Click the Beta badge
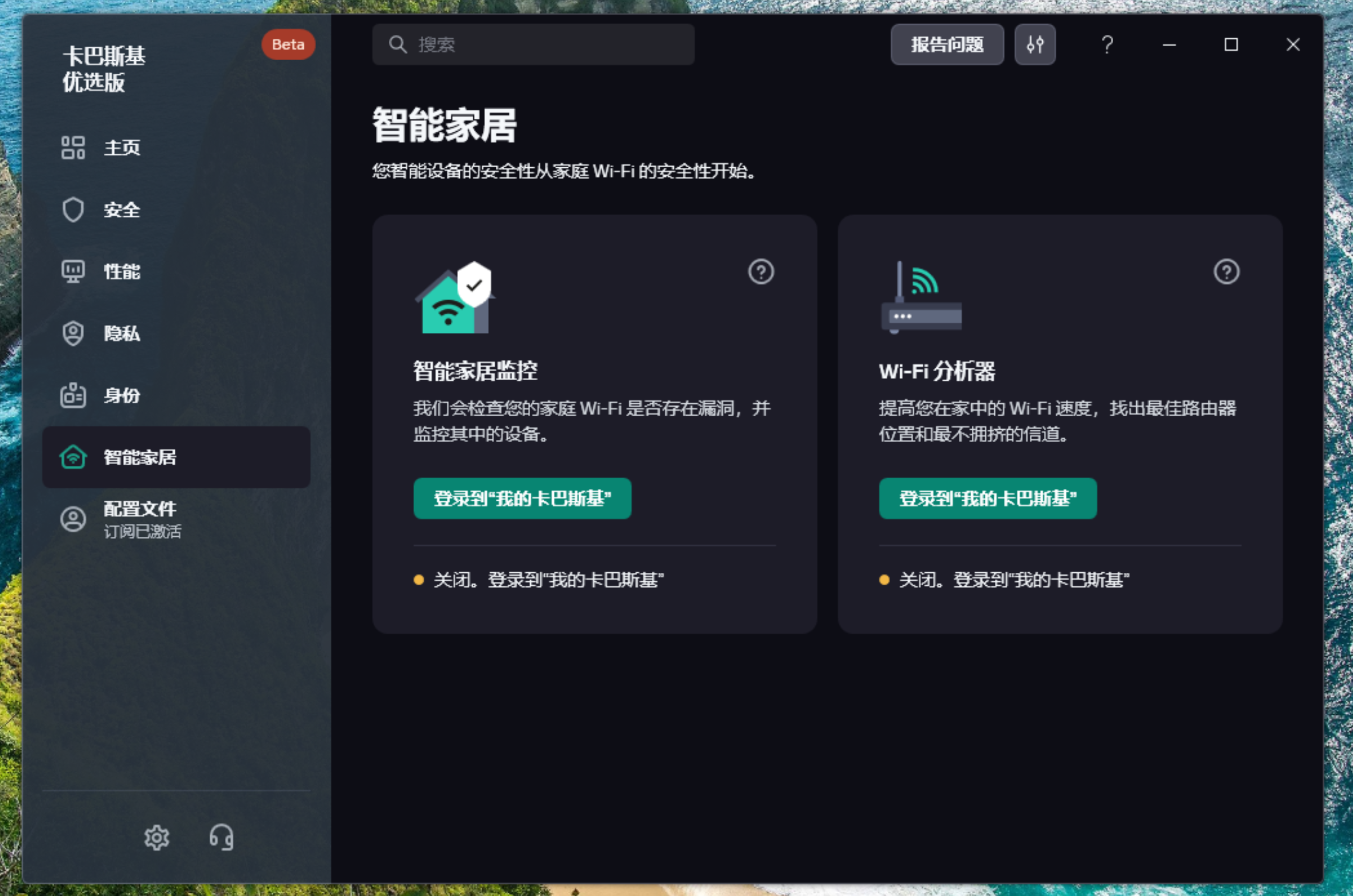Screen dimensions: 1353x896 [288, 45]
